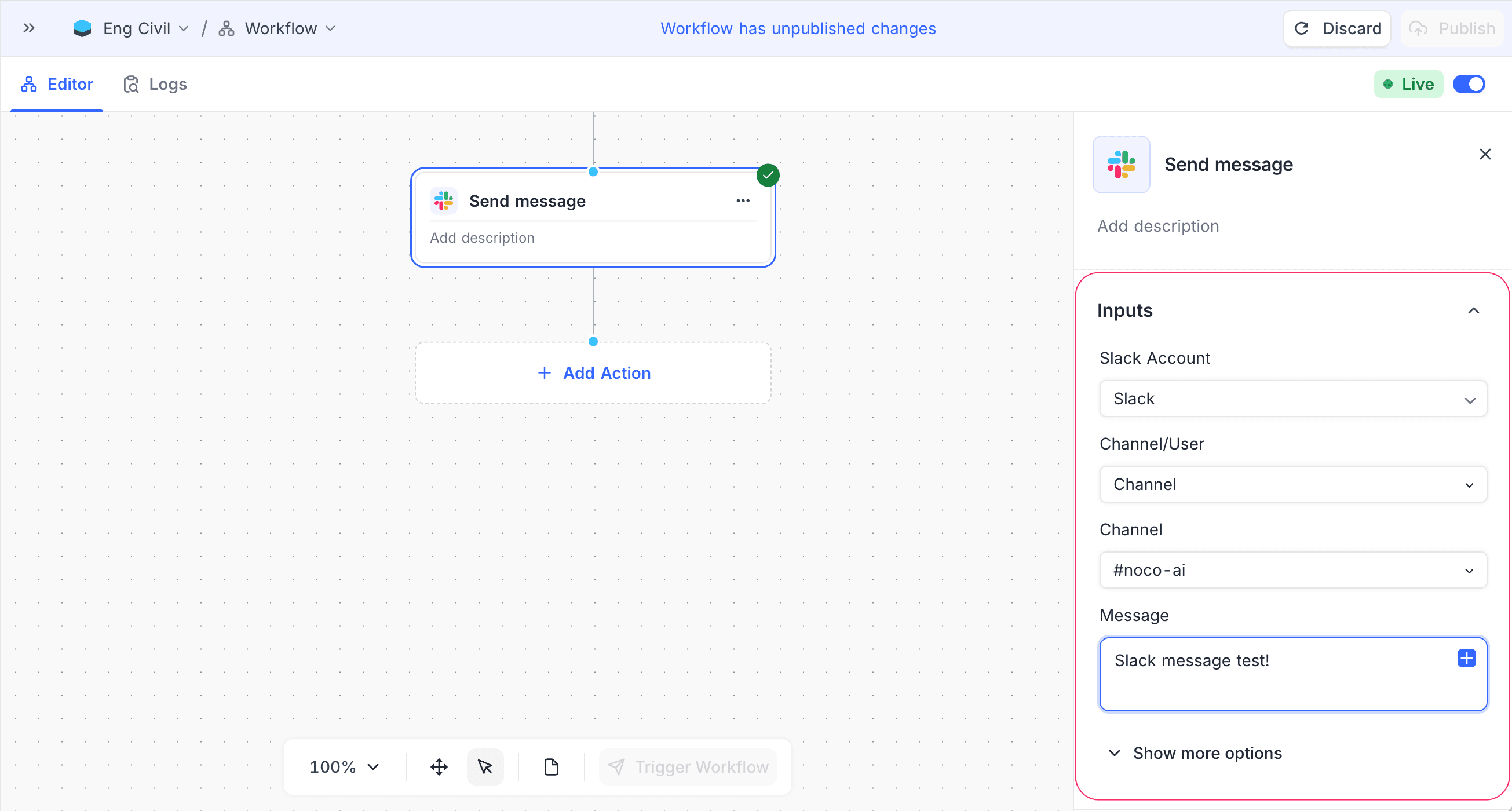Insert a variable with the plus icon in Message
Viewport: 1512px width, 811px height.
tap(1466, 659)
